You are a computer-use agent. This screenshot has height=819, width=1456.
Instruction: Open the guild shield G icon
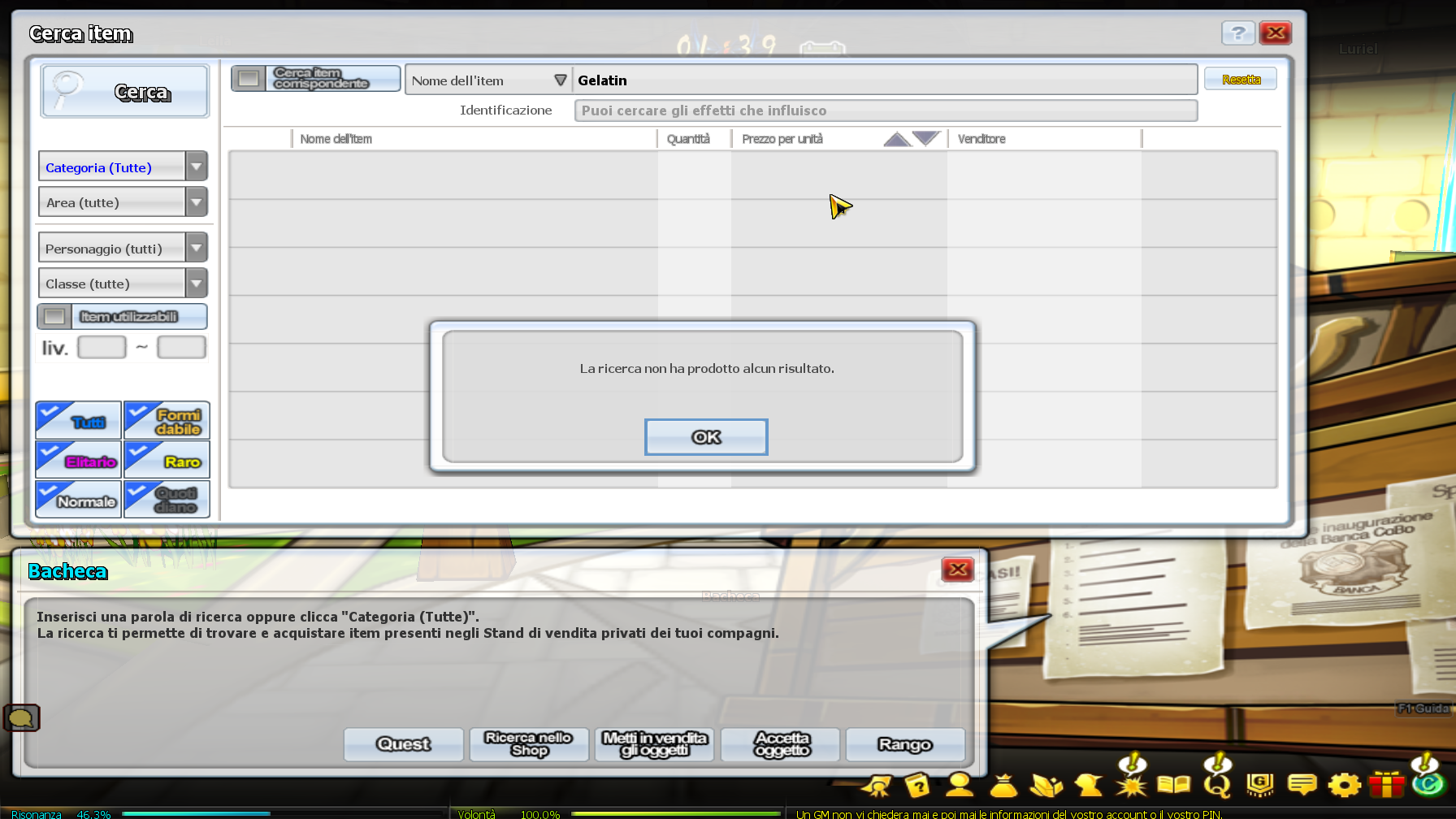(1259, 785)
